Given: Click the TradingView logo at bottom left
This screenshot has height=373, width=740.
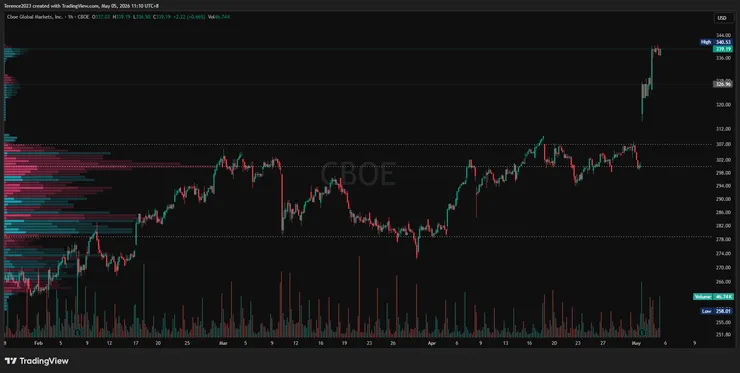Looking at the screenshot, I should [x=37, y=361].
